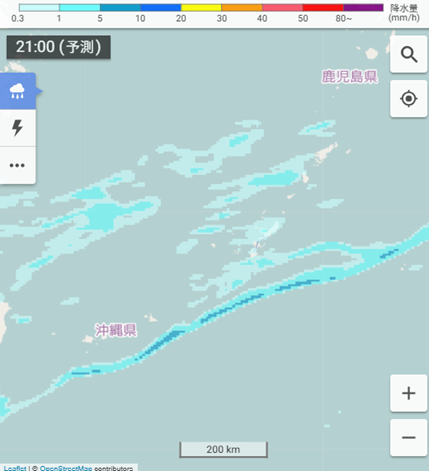Image resolution: width=429 pixels, height=471 pixels.
Task: Select the yellow 20 mm/h legend color
Action: coord(201,7)
